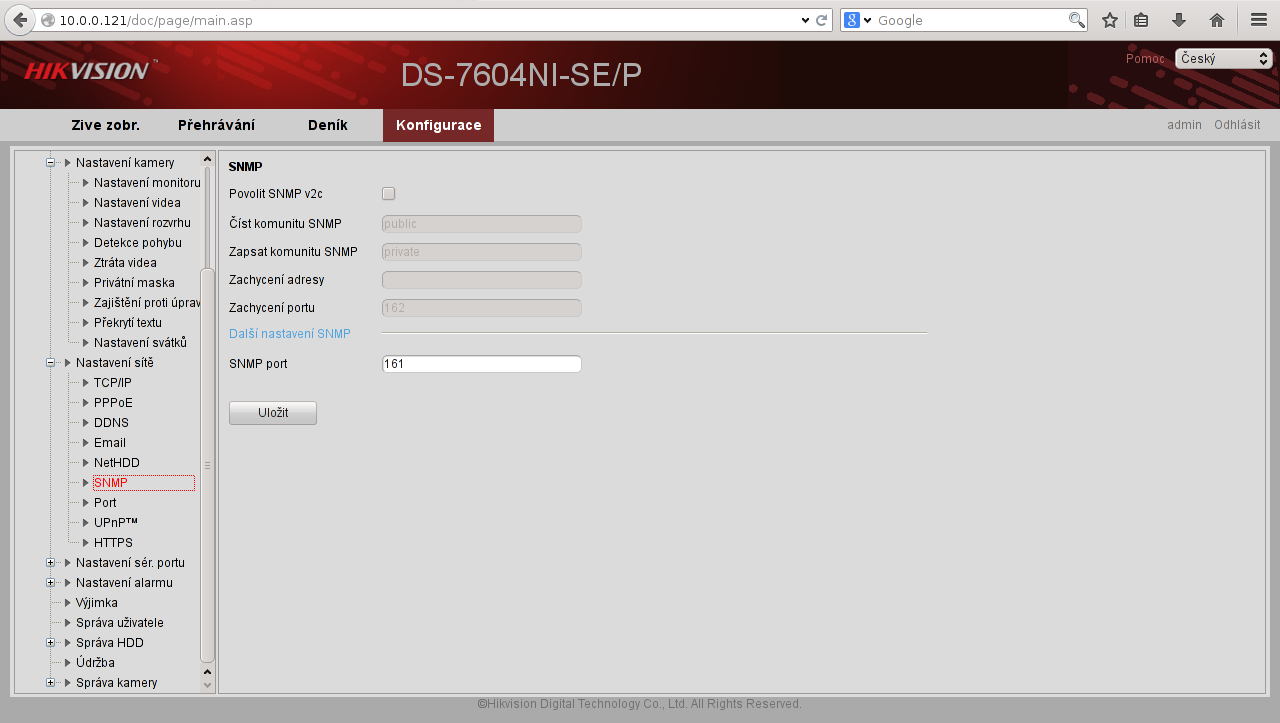Select SNMP tree item
1280x723 pixels.
pyautogui.click(x=144, y=483)
